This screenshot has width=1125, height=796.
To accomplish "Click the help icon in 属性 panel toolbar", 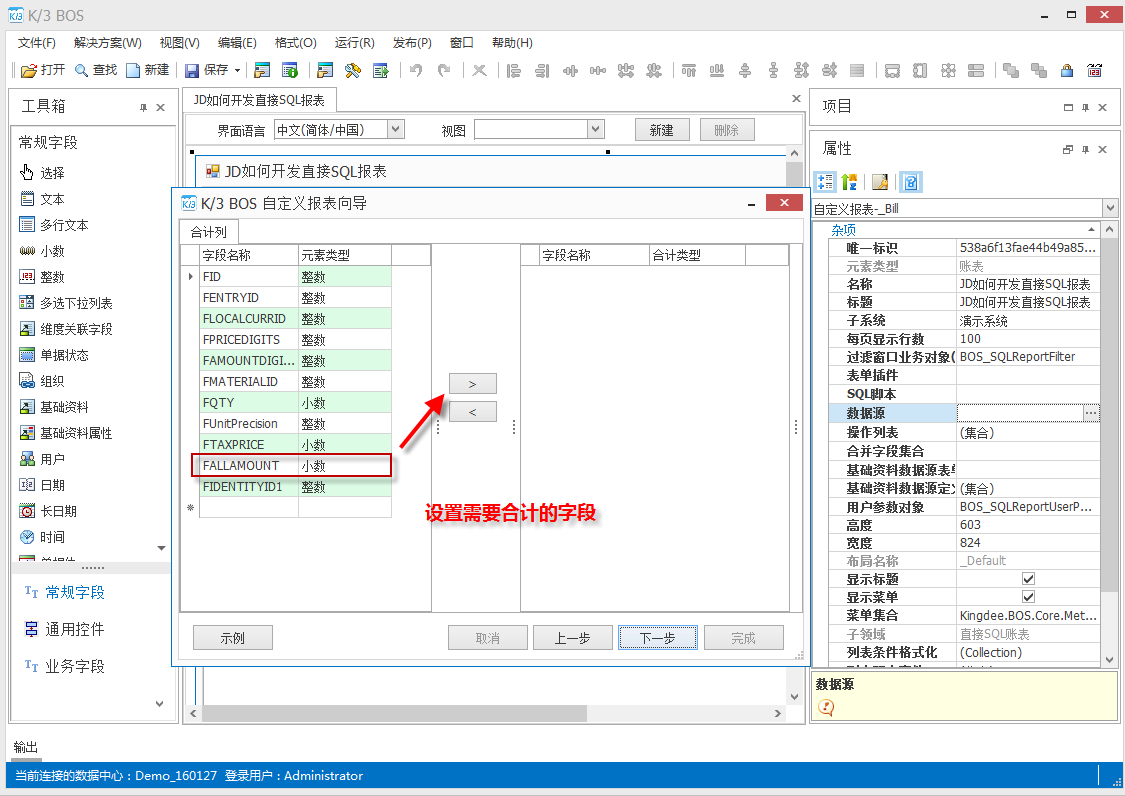I will coord(910,182).
